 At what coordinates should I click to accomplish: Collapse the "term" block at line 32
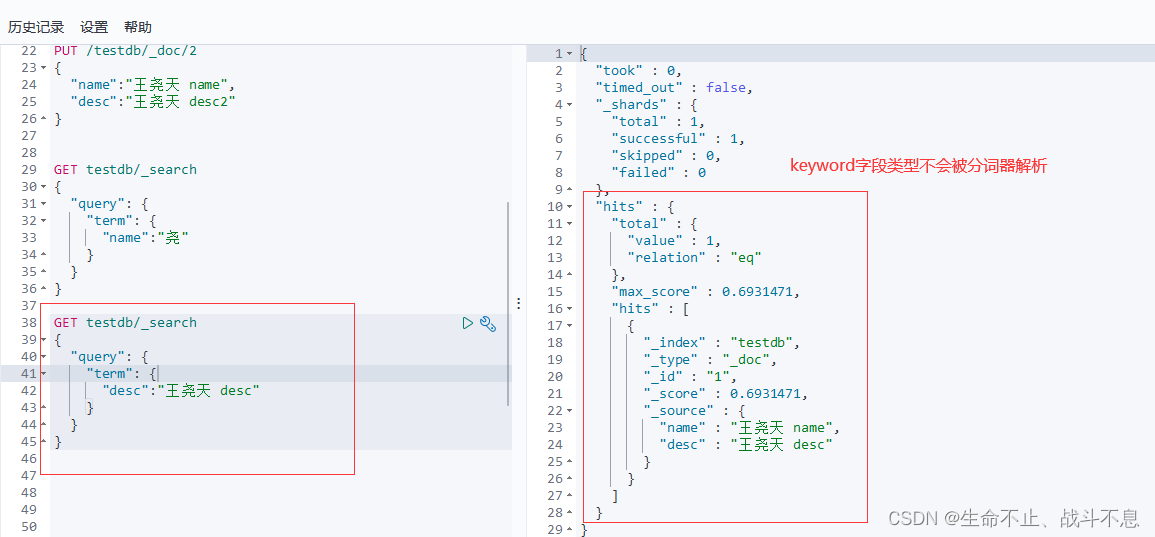pos(43,221)
